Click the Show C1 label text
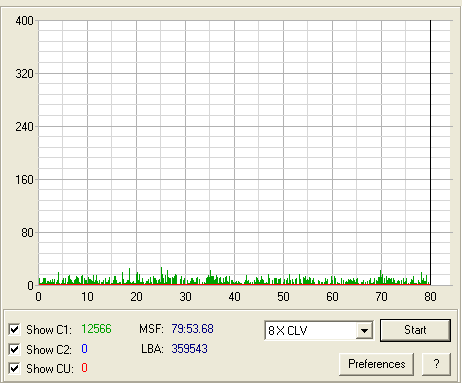Screen dimensions: 462x384 click(x=49, y=330)
